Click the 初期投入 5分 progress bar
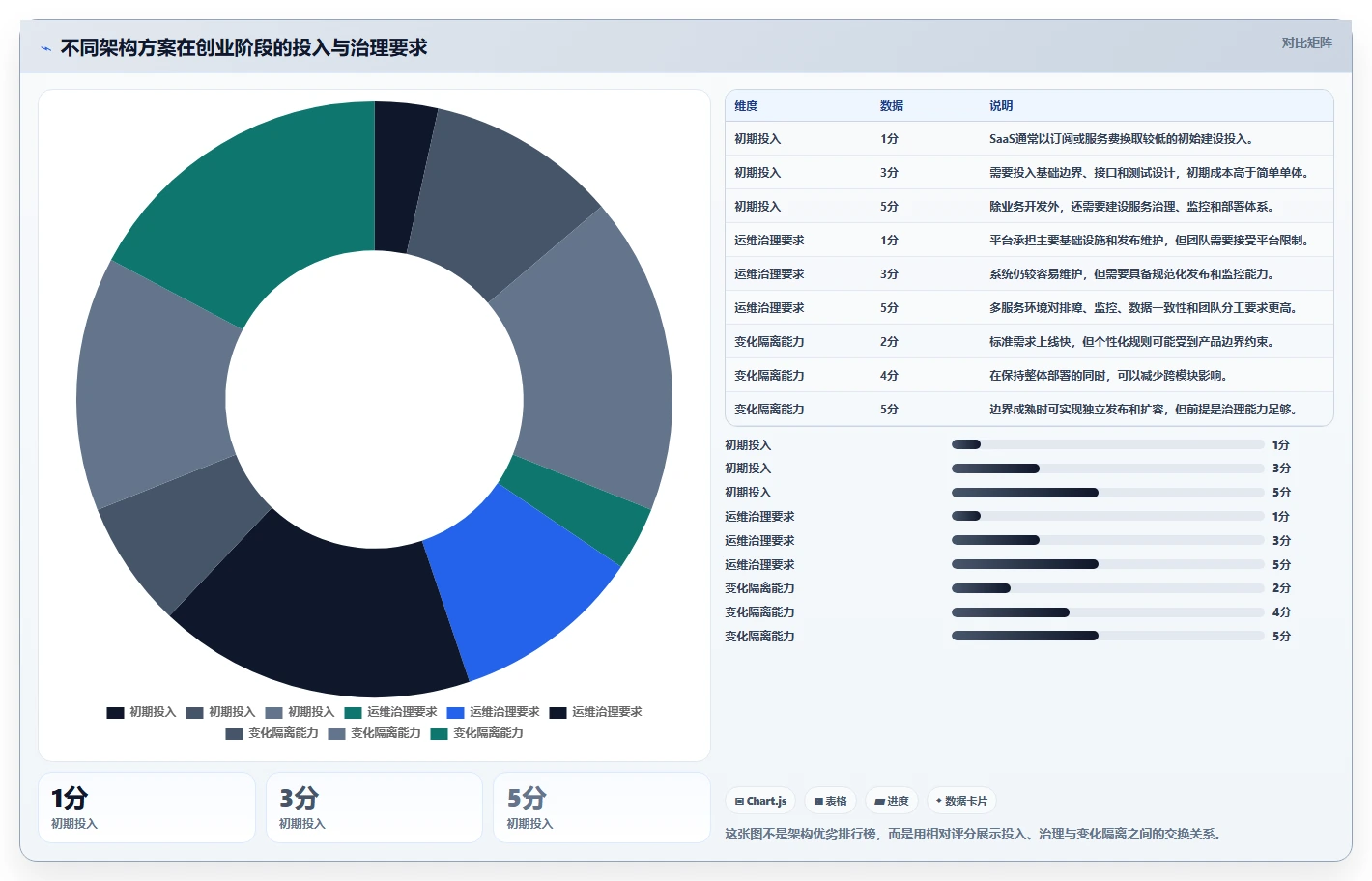The height and width of the screenshot is (881, 1372). [1107, 493]
